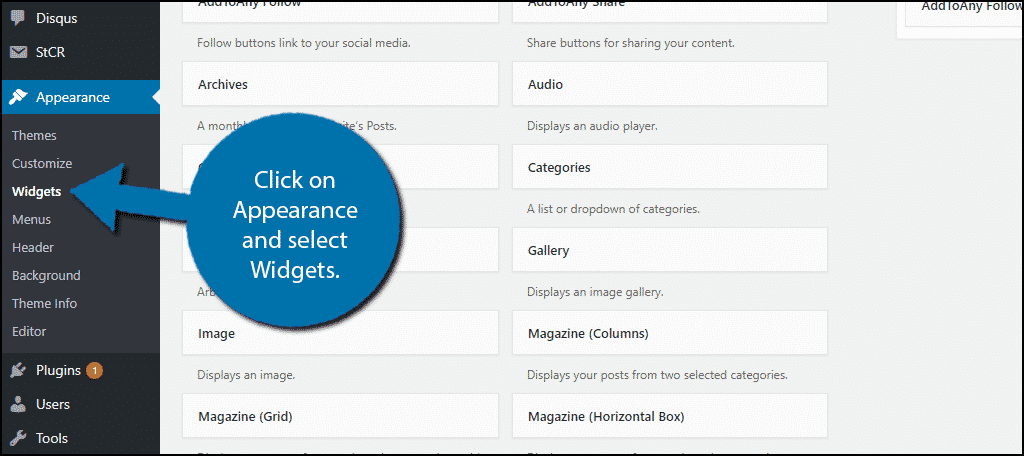1024x456 pixels.
Task: Click 'Follow buttons link to your social media.'
Action: pos(304,44)
